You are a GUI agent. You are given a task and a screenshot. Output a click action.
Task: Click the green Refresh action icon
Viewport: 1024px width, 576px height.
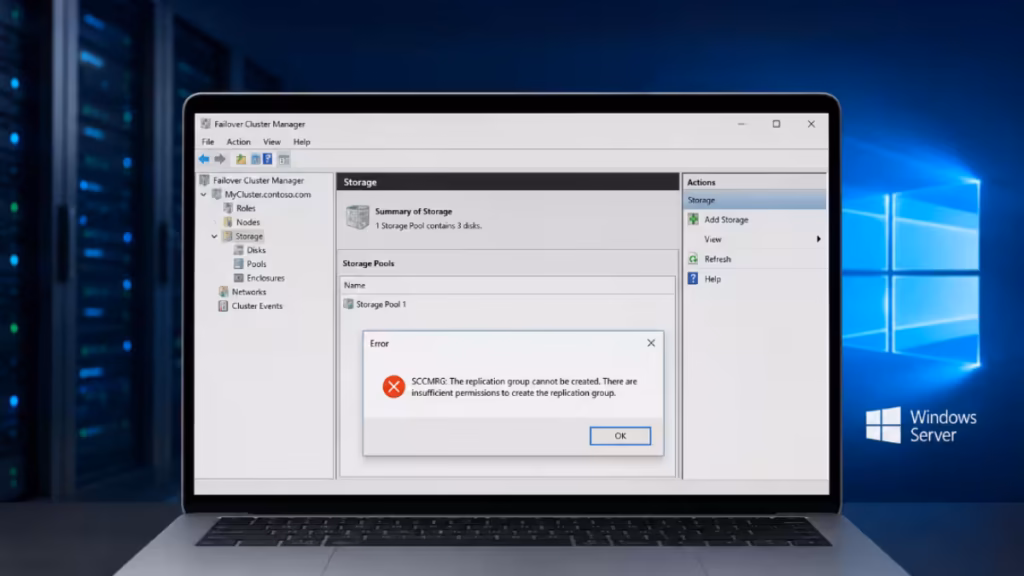point(693,259)
